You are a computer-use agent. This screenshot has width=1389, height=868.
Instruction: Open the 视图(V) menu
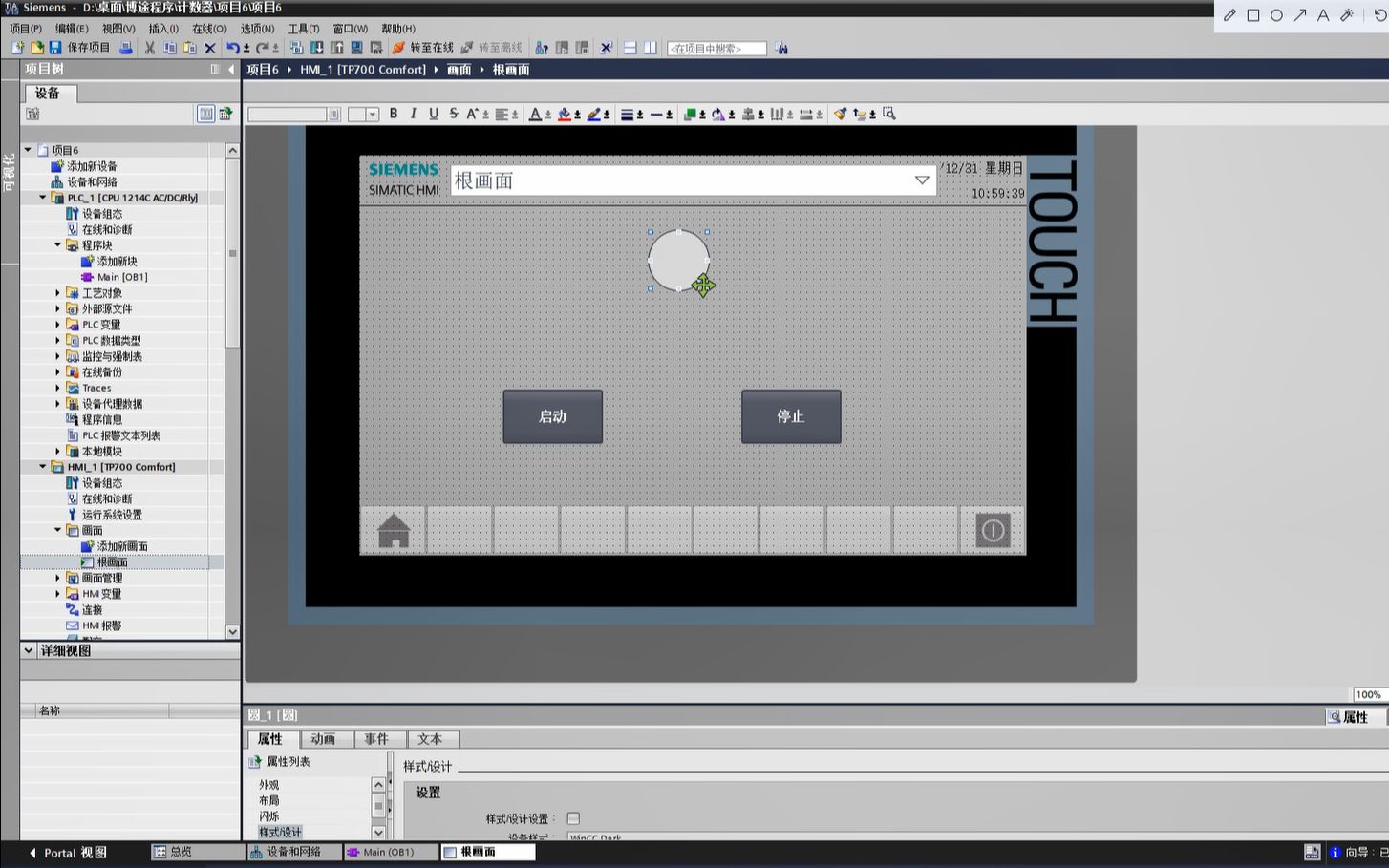coord(118,29)
